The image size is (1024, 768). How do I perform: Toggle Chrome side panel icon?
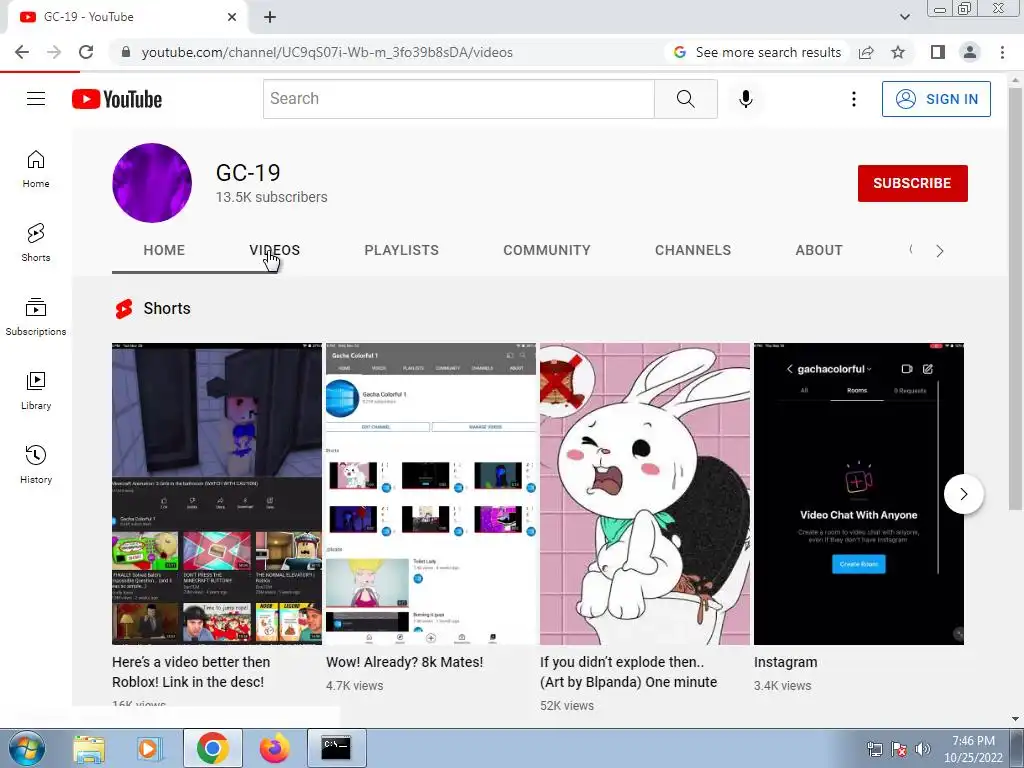[938, 52]
